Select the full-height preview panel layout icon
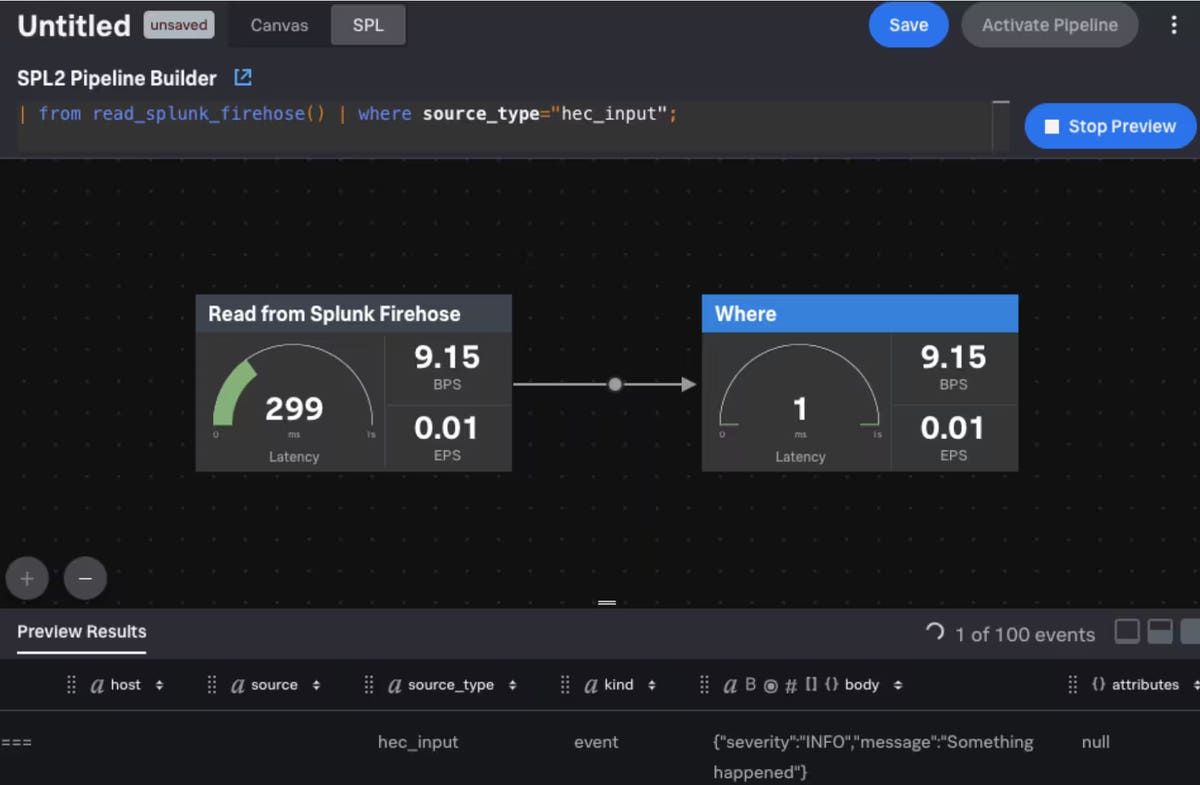The width and height of the screenshot is (1200, 785). point(1190,632)
